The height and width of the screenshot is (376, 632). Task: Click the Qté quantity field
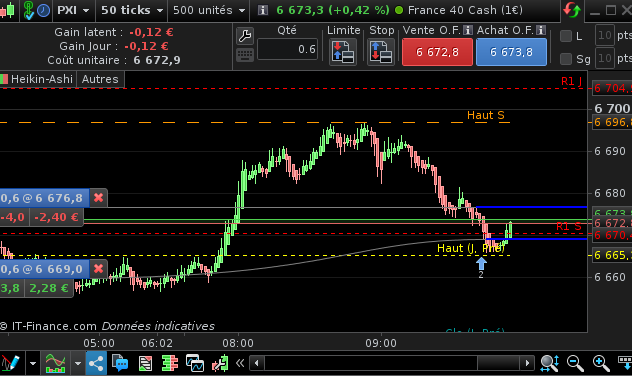pos(287,49)
